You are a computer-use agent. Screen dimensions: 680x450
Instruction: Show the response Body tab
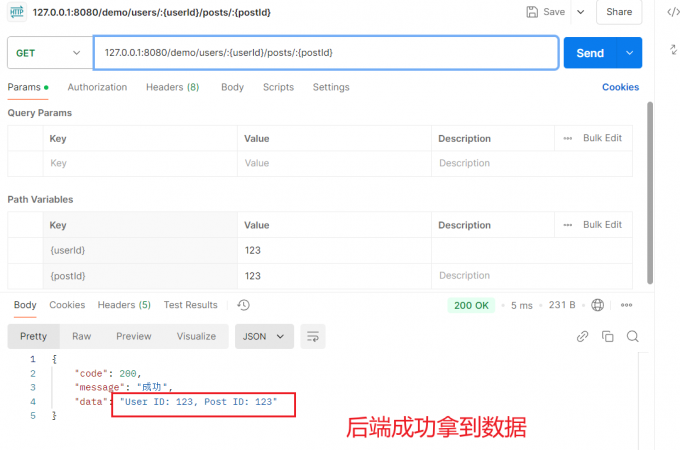point(25,305)
